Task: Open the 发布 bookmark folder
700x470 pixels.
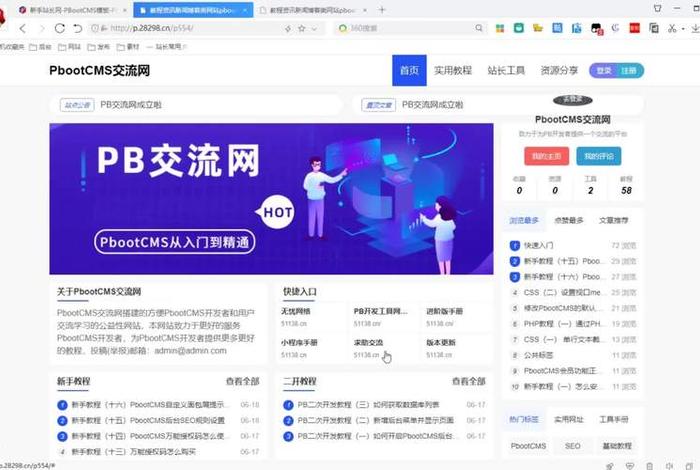Action: click(x=99, y=46)
